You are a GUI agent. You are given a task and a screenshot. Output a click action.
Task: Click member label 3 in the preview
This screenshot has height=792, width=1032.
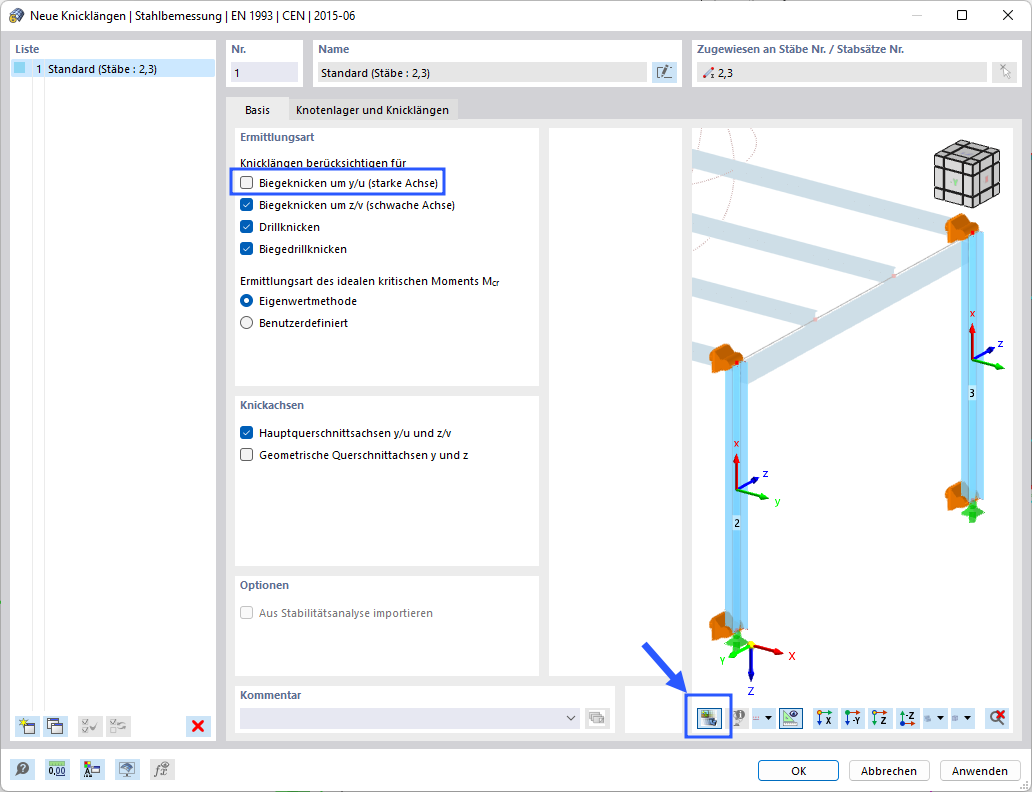(x=971, y=393)
